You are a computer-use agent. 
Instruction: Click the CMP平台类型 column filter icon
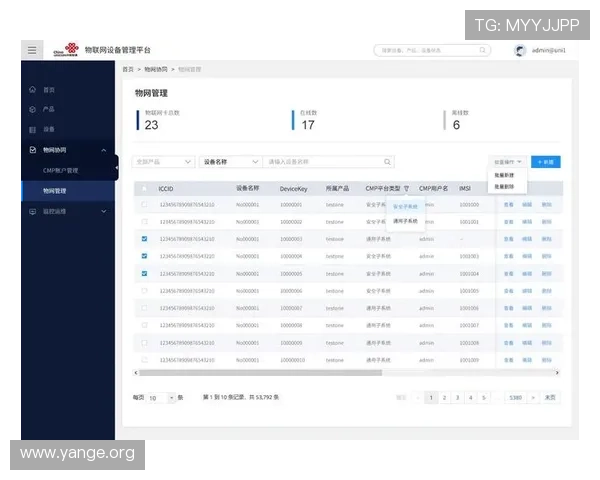407,188
